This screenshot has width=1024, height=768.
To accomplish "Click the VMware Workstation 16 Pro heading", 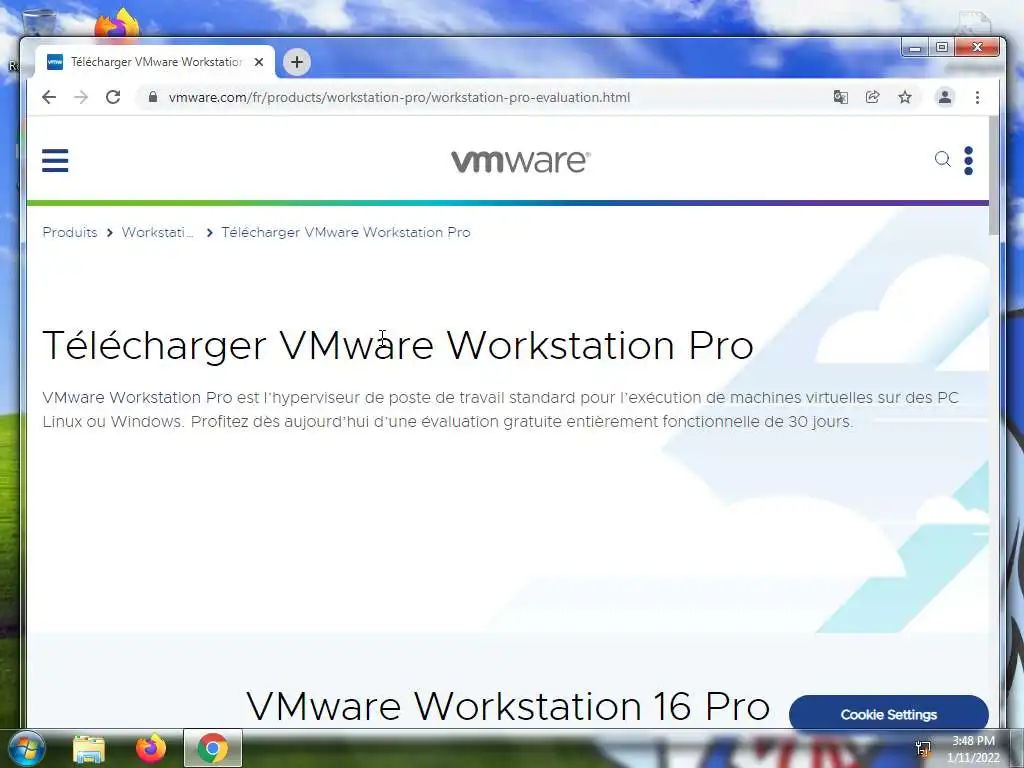I will 507,706.
